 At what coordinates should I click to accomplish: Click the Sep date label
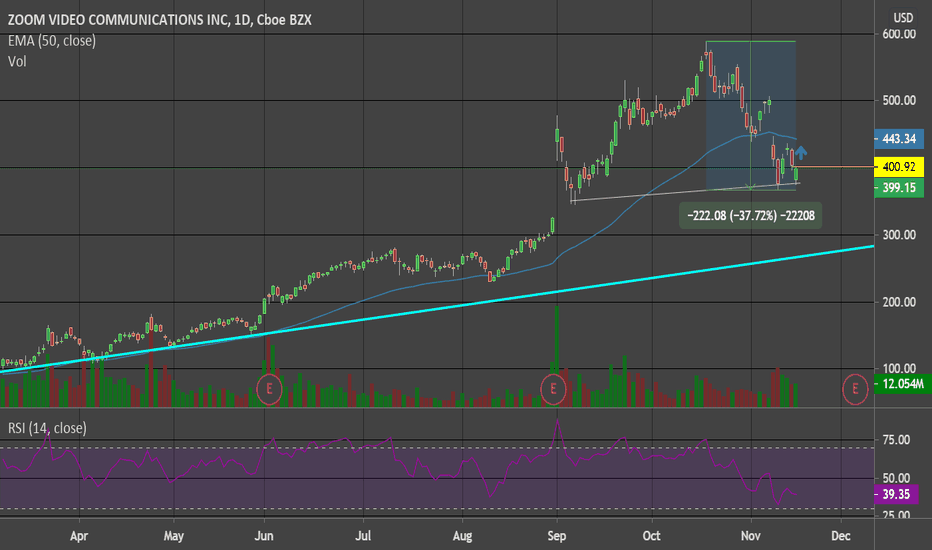tap(556, 536)
